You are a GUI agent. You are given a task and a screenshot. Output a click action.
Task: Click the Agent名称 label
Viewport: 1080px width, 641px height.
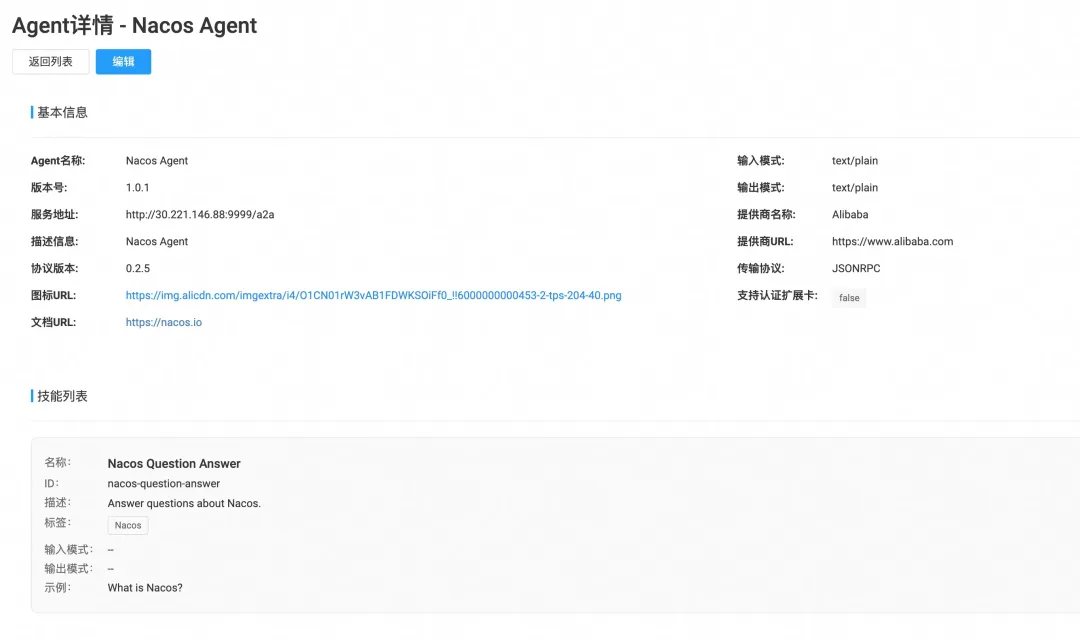(58, 160)
